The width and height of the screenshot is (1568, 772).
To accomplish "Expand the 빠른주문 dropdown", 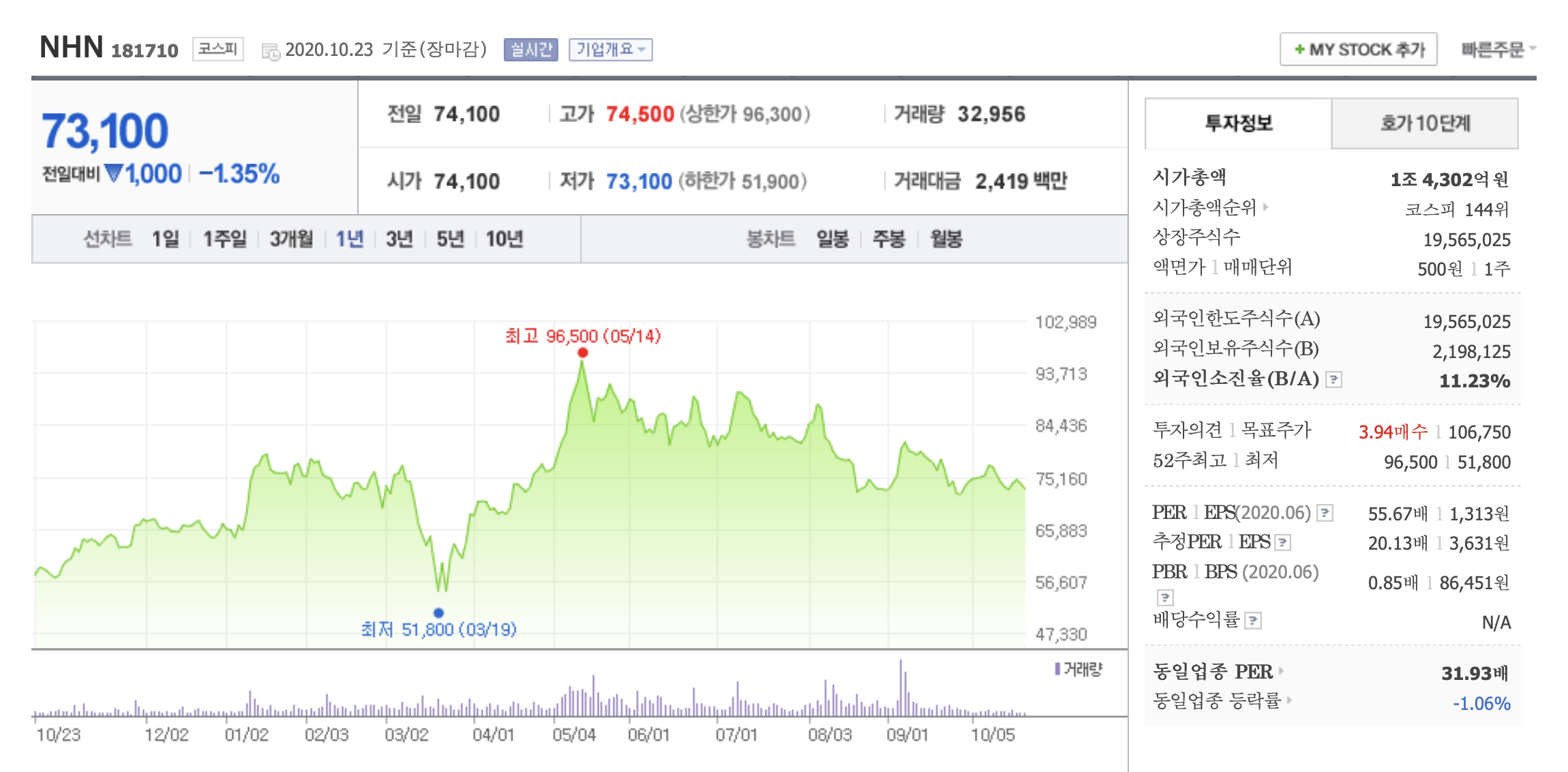I will tap(1497, 50).
